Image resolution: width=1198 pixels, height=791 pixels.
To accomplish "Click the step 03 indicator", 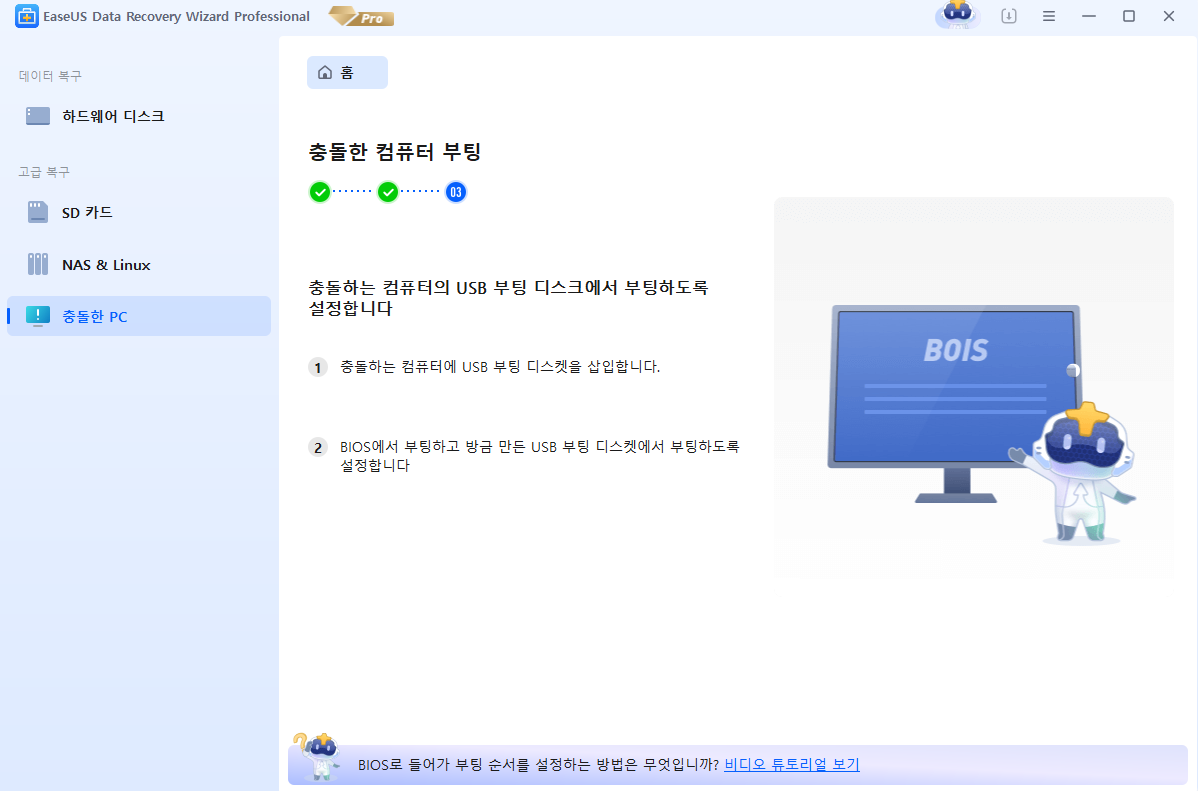I will tap(456, 192).
